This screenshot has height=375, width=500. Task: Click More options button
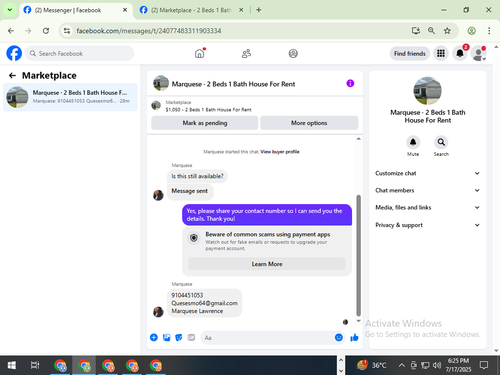(309, 123)
